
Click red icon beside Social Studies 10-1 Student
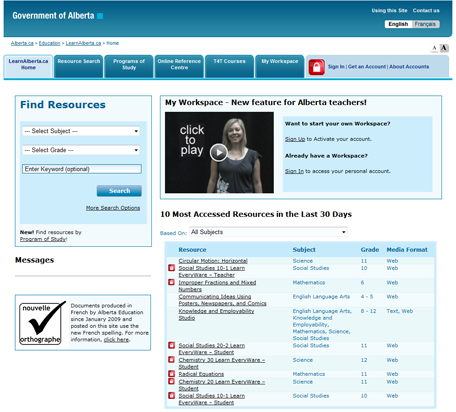click(171, 395)
